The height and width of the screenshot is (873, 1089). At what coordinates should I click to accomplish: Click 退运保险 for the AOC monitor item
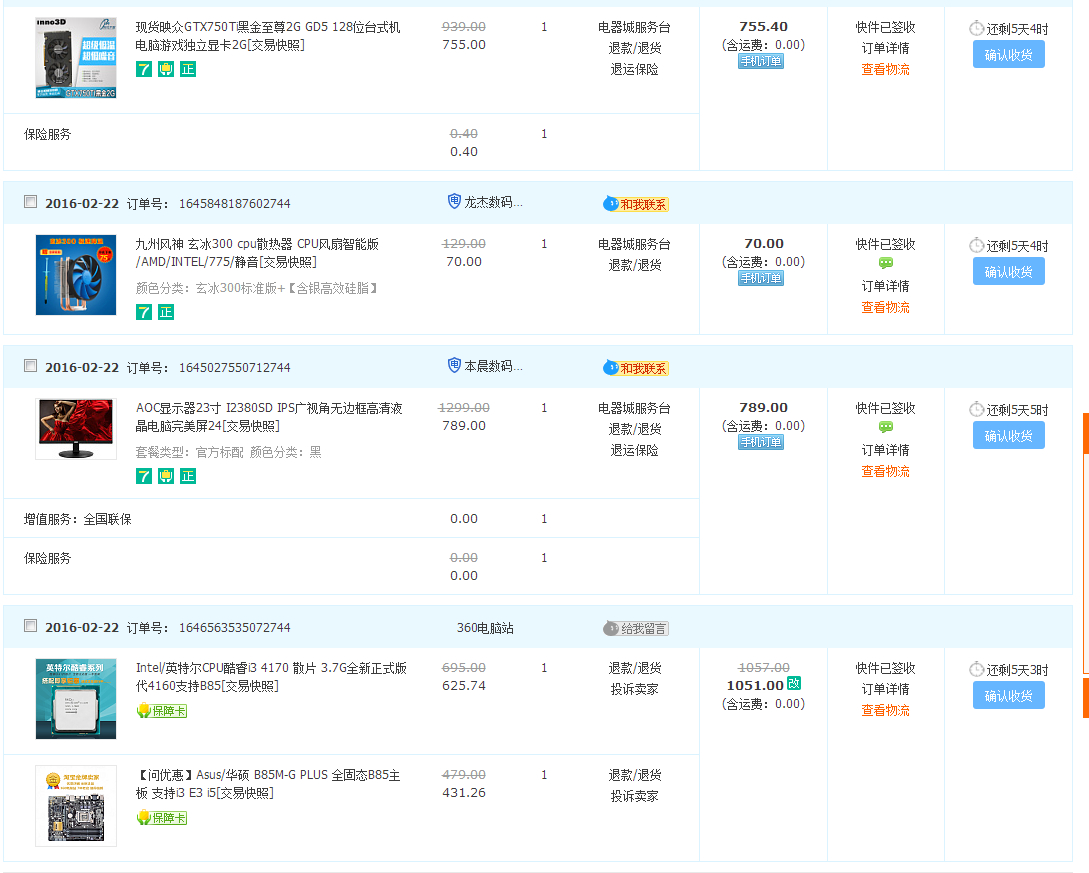click(634, 450)
